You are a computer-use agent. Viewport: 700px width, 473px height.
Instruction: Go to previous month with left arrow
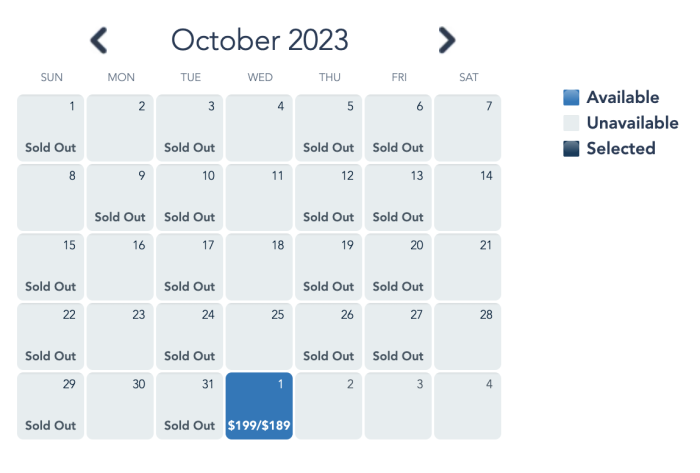[x=99, y=40]
